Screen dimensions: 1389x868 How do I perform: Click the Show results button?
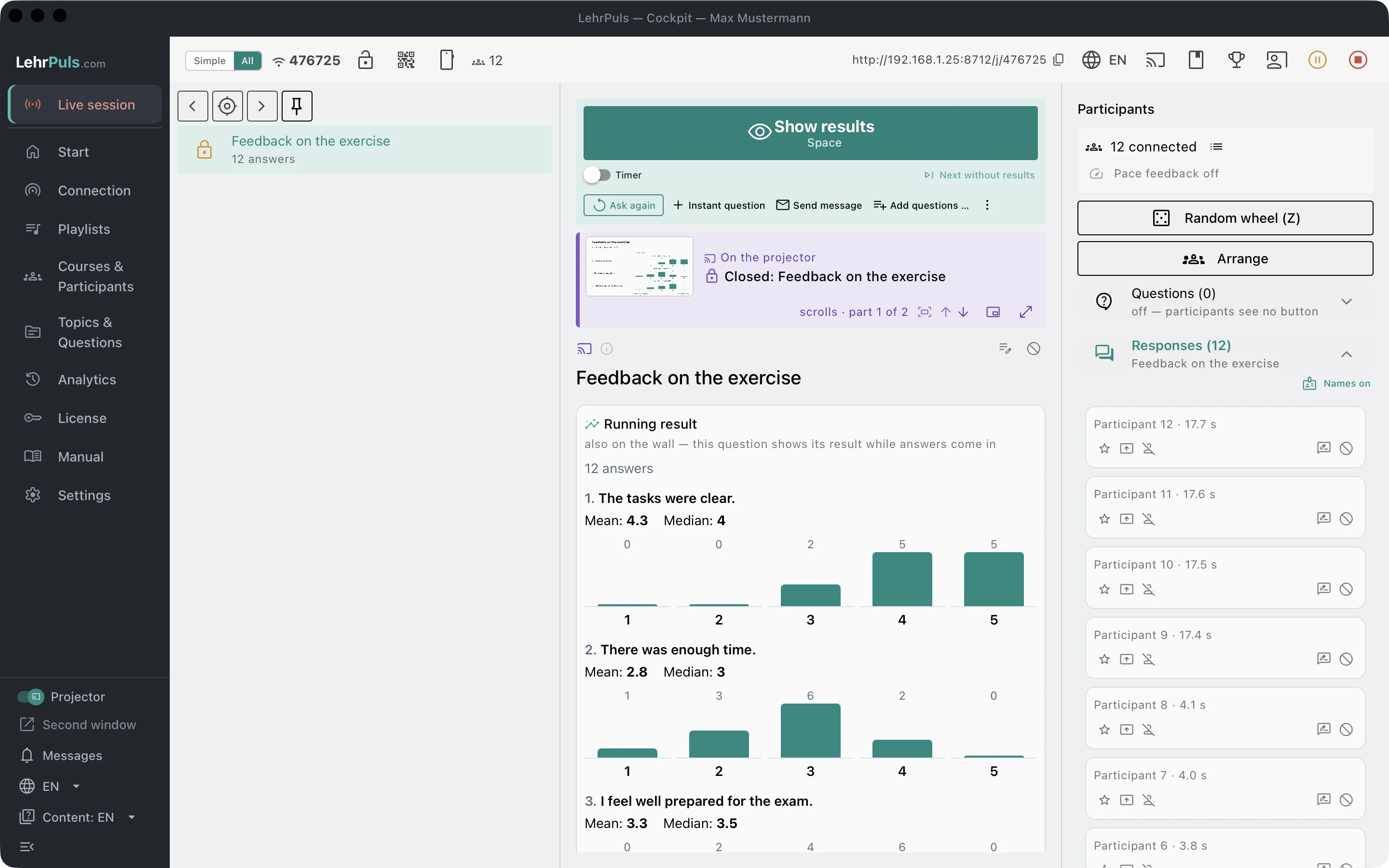click(810, 133)
